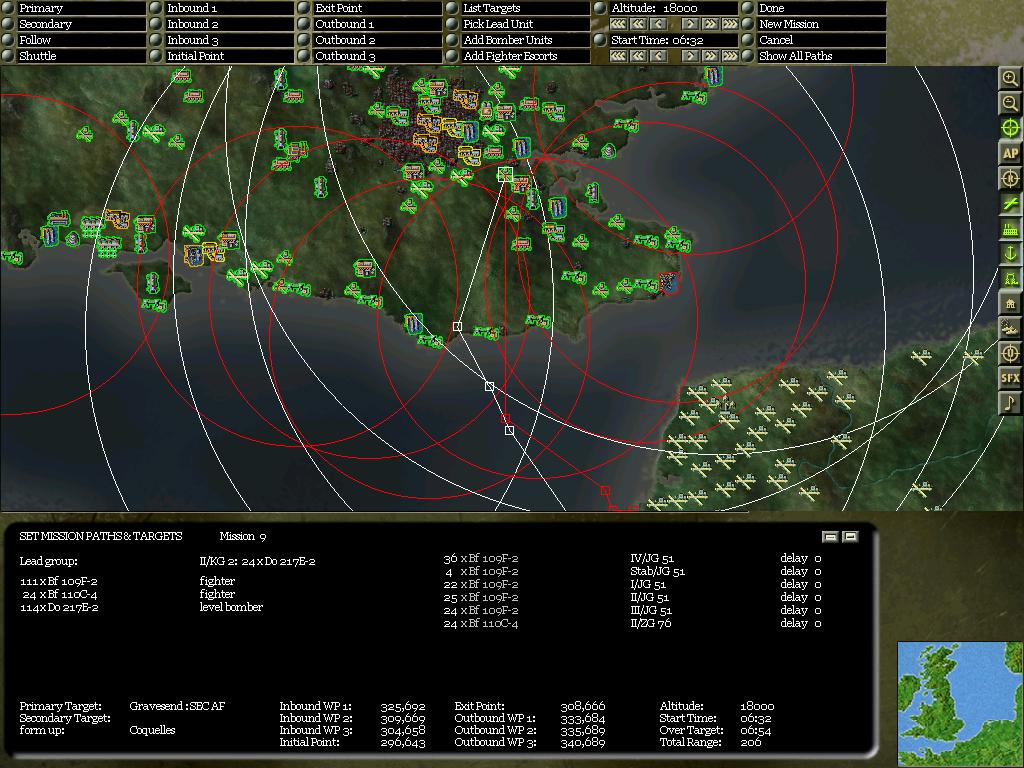Decrease altitude with single-left arrow
The width and height of the screenshot is (1024, 768).
pos(658,24)
